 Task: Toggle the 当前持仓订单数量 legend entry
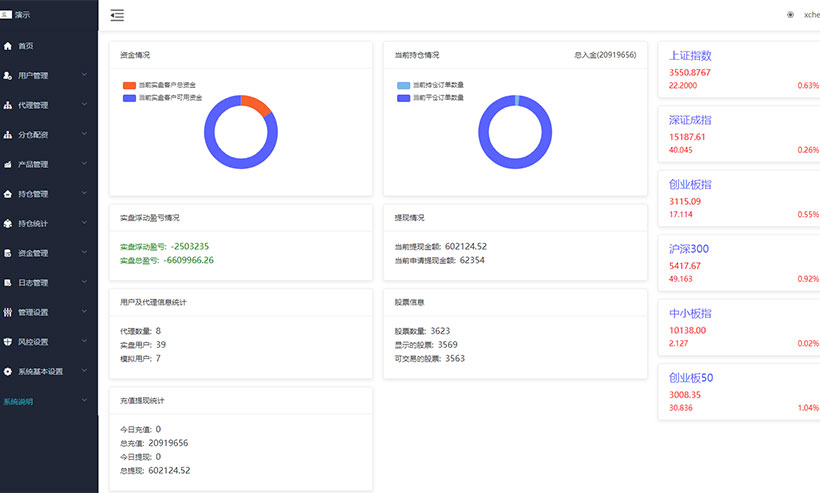(404, 86)
